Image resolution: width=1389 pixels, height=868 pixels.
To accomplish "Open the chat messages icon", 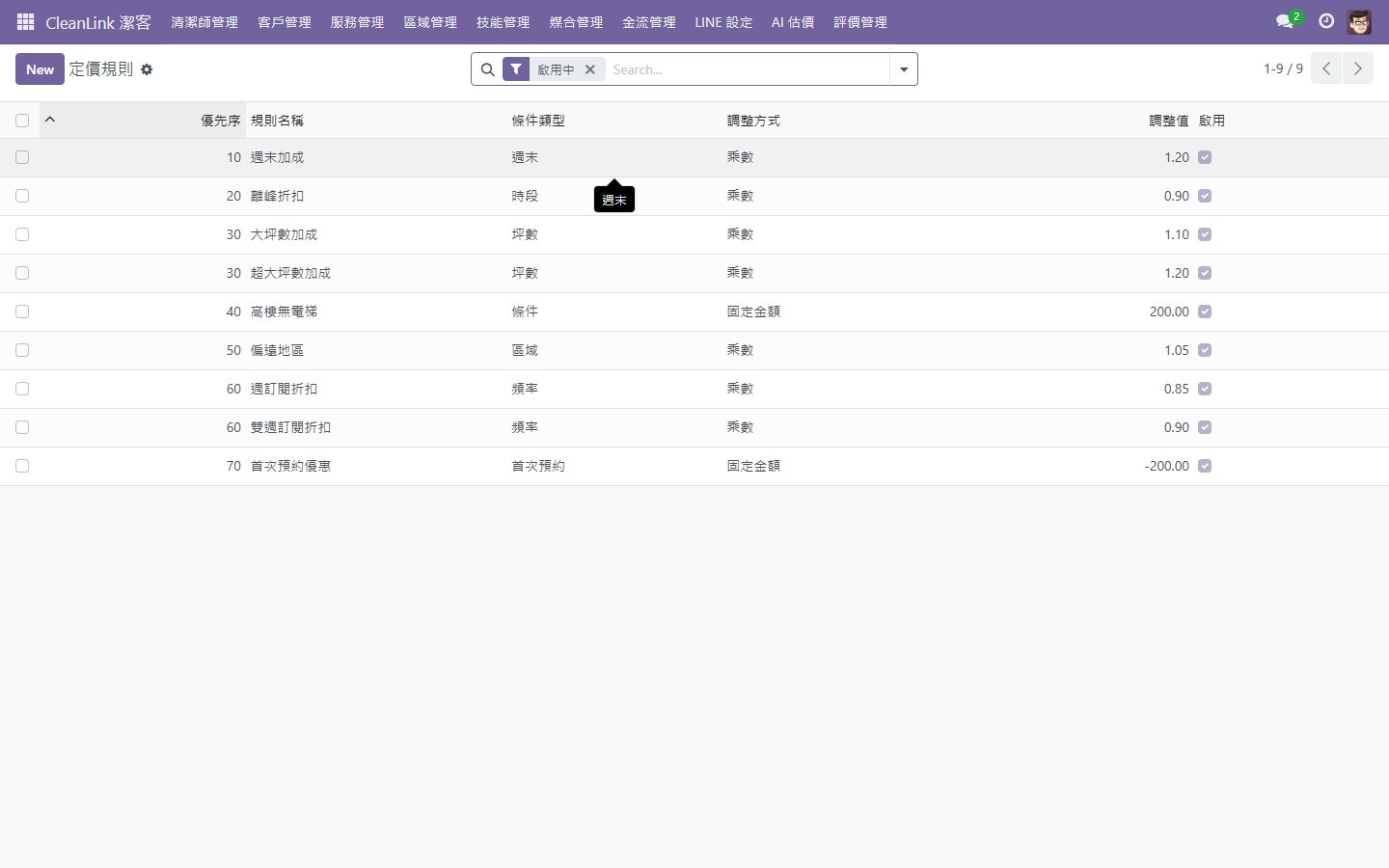I will pos(1285,21).
